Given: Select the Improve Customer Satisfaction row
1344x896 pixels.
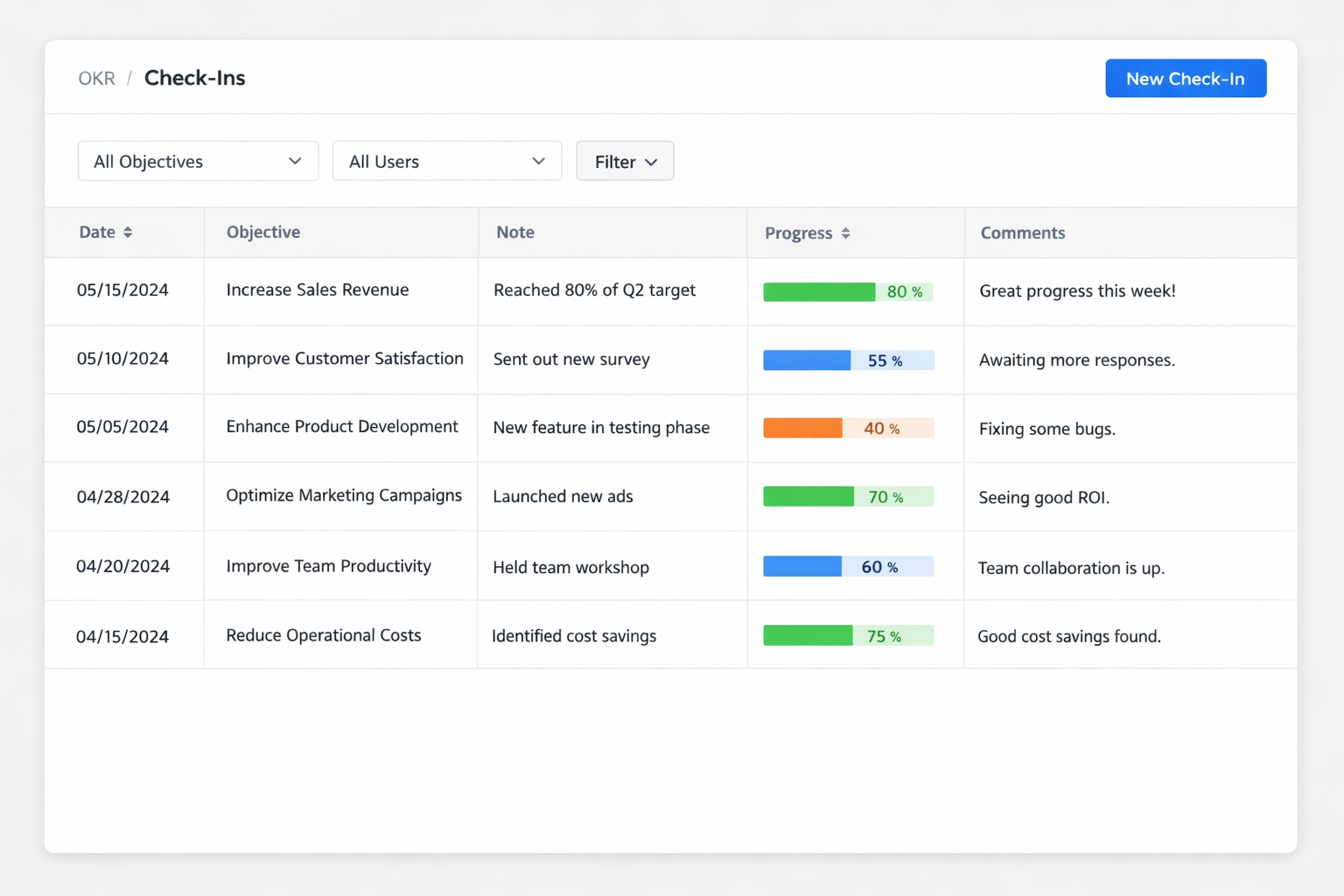Looking at the screenshot, I should tap(345, 359).
